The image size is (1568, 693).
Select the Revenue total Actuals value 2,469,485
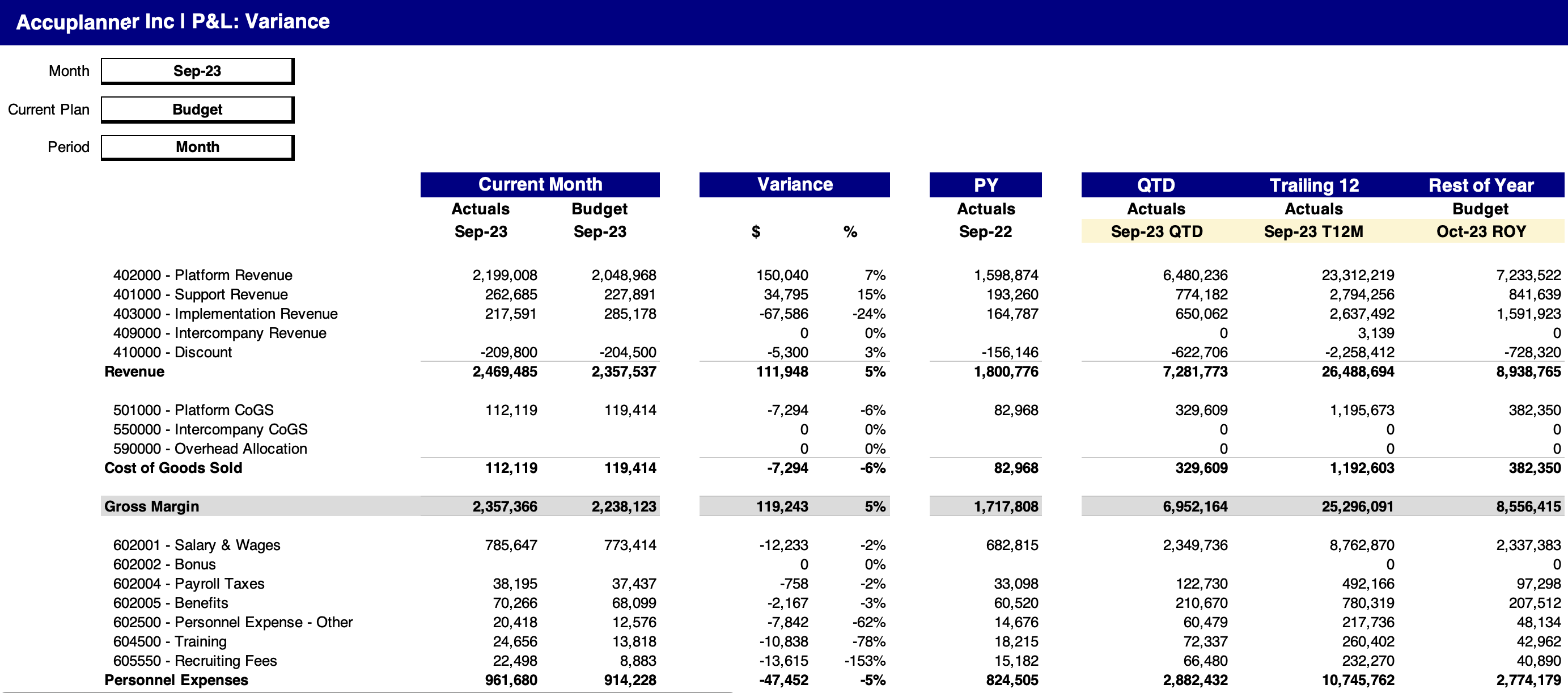(505, 372)
